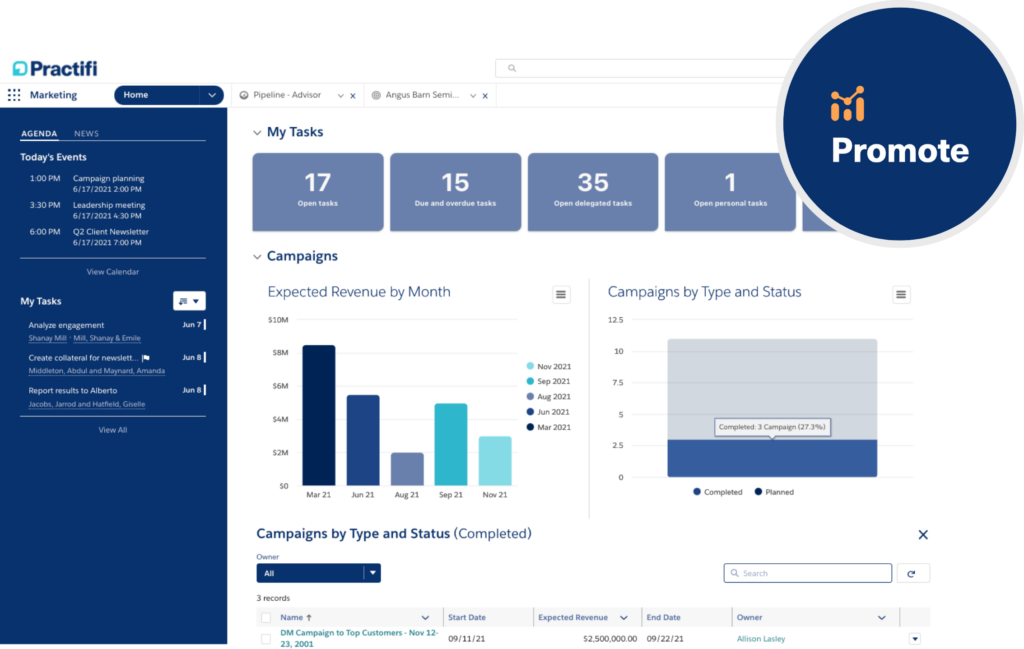The height and width of the screenshot is (649, 1024).
Task: Expand the Home navigation dropdown arrow
Action: [211, 95]
